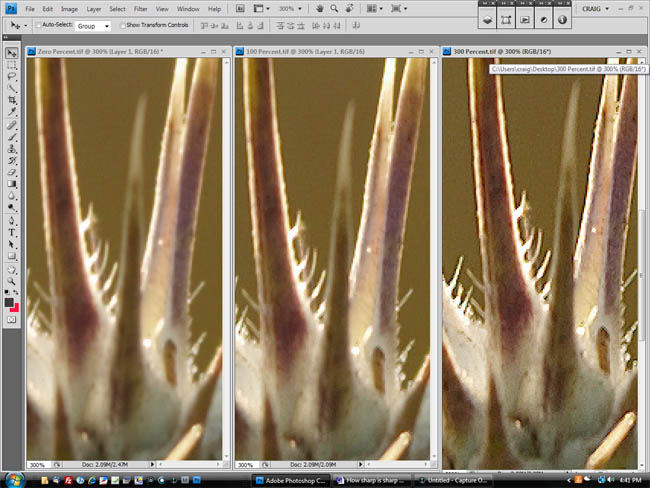The image size is (650, 488).
Task: Expand status info arrow in 100 Percent window
Action: (x=361, y=464)
